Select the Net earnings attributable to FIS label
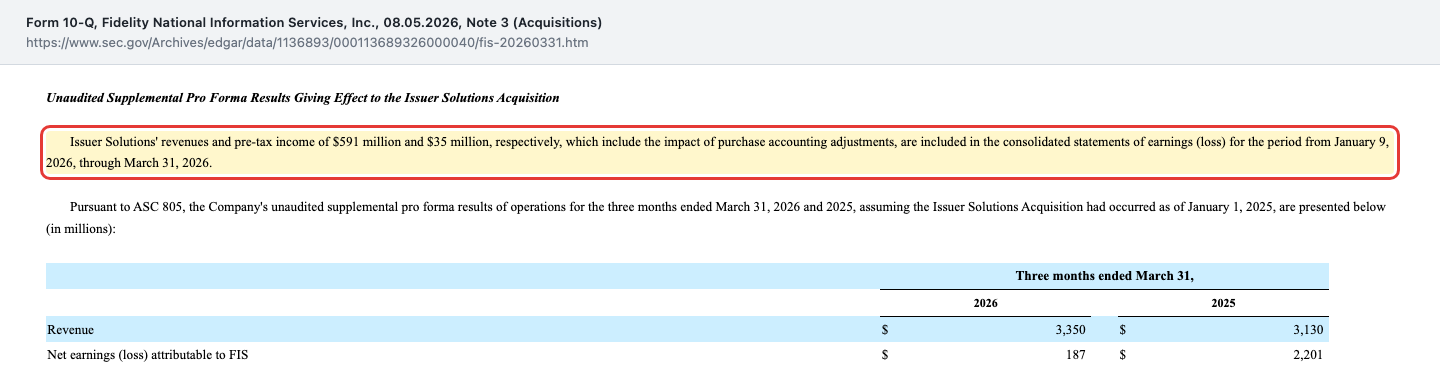This screenshot has height=390, width=1440. pyautogui.click(x=147, y=355)
